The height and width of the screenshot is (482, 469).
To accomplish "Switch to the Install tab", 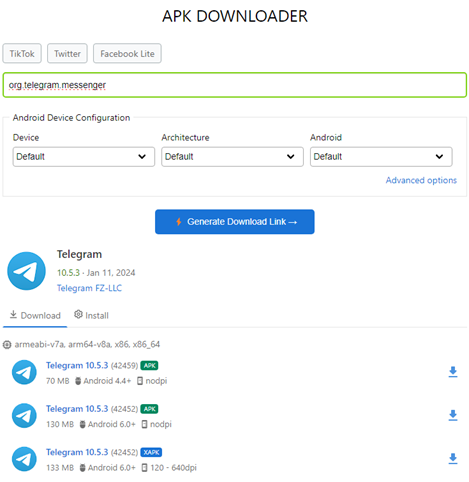I will click(x=91, y=315).
